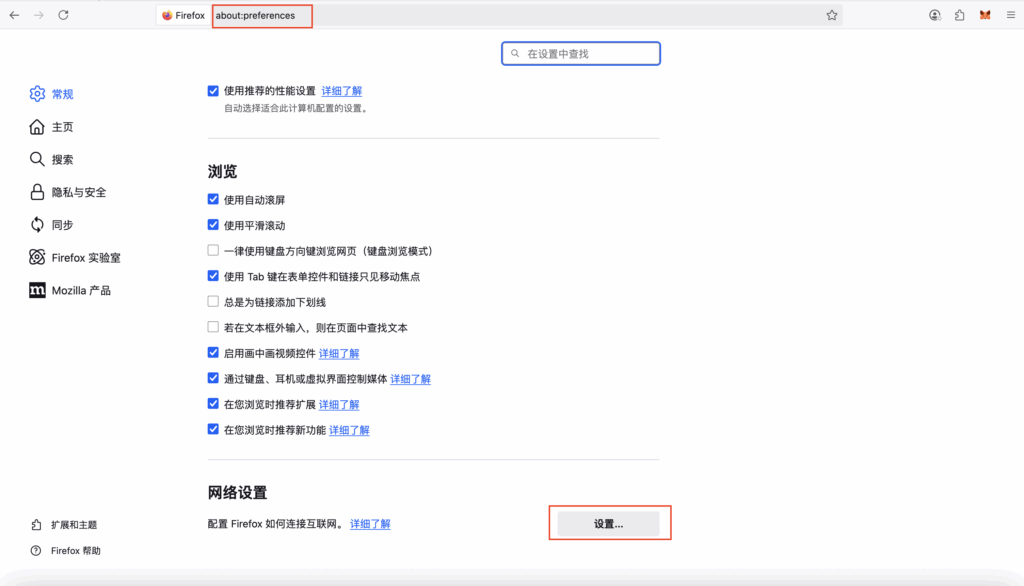Open the Firefox hamburger menu
This screenshot has width=1024, height=586.
pyautogui.click(x=1012, y=15)
